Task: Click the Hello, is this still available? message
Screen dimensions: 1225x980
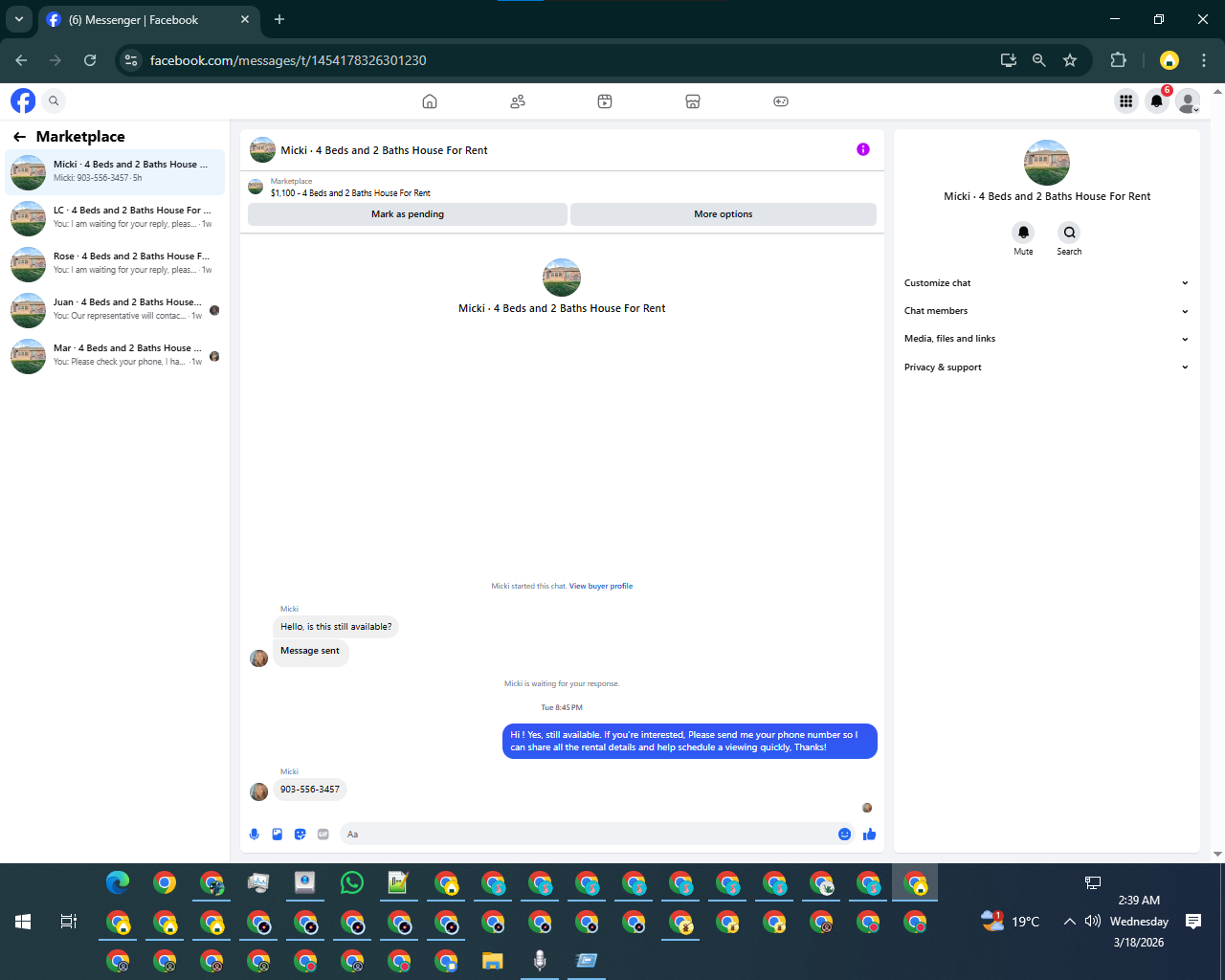Action: (x=336, y=627)
